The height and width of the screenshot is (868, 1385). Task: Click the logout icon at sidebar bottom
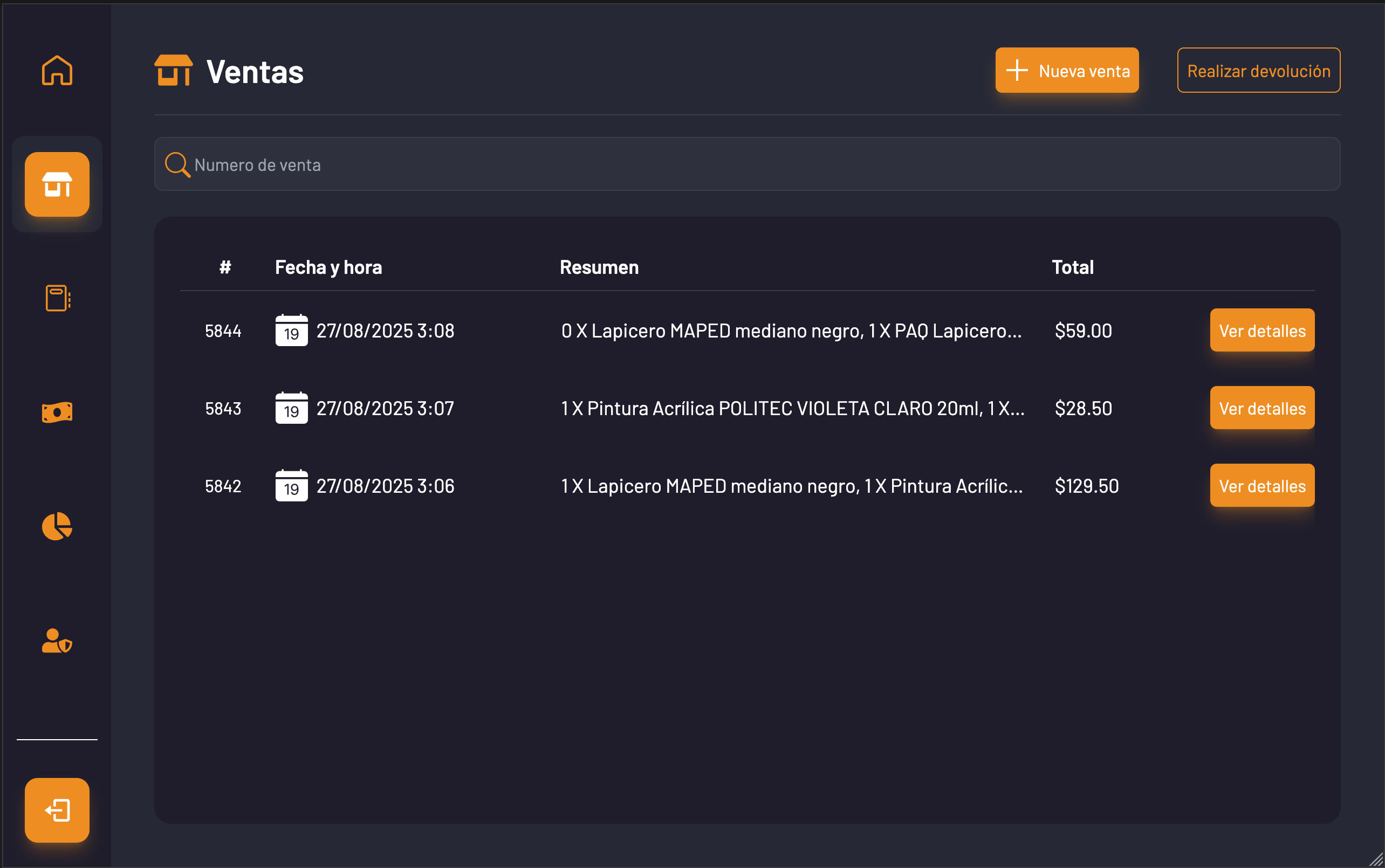click(56, 810)
